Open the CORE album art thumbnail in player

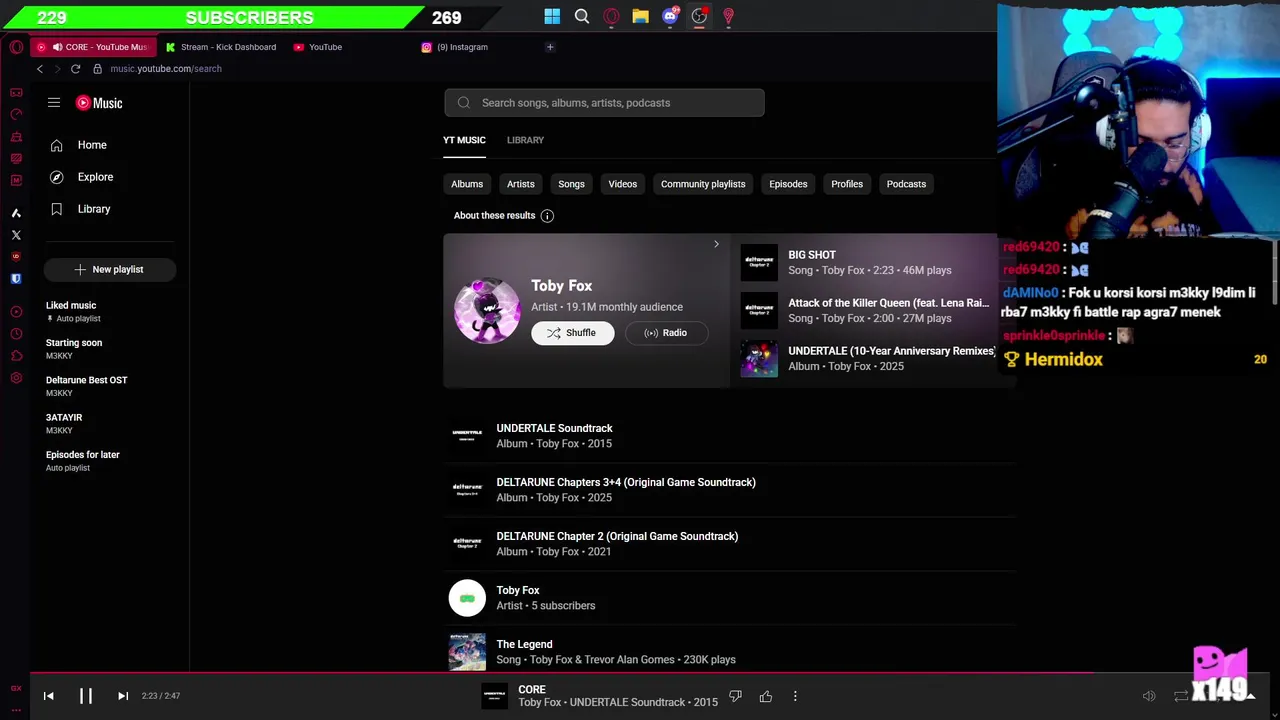(x=495, y=696)
